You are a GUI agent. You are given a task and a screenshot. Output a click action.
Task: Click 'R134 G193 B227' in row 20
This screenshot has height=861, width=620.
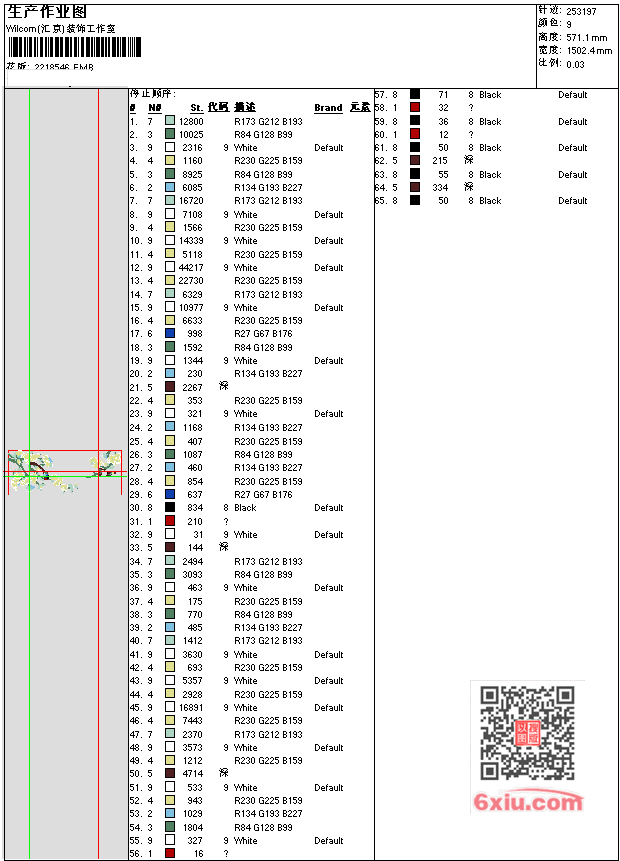point(268,373)
